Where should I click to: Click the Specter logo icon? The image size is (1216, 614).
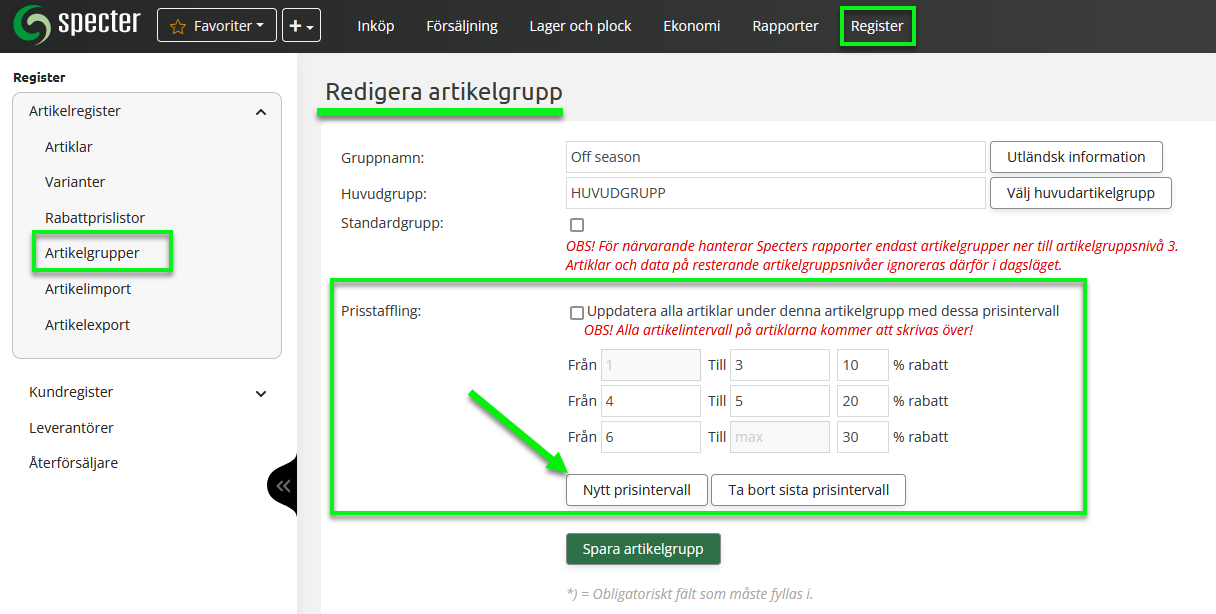pos(32,25)
